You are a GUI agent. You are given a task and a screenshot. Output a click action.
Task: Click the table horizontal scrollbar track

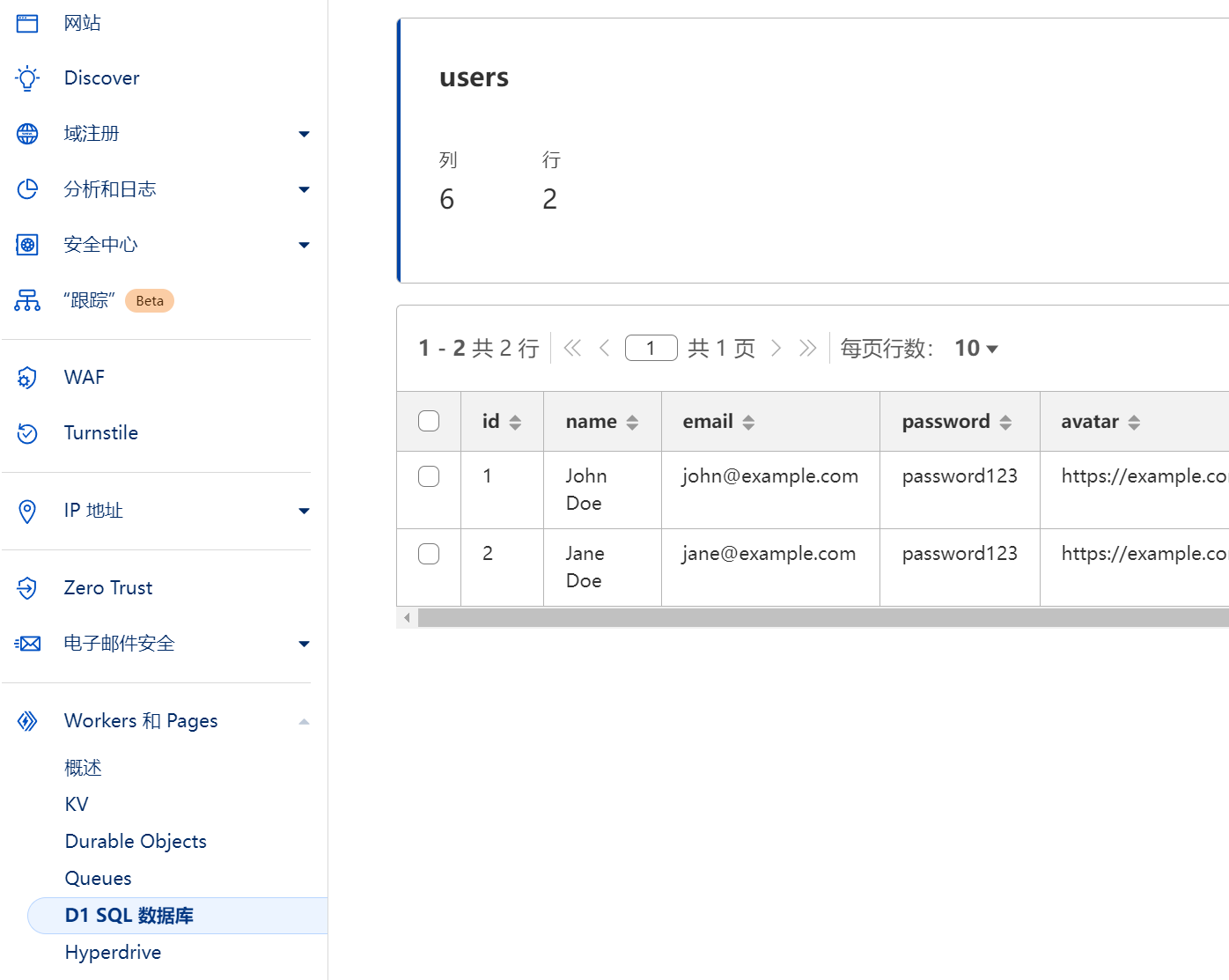pos(823,617)
